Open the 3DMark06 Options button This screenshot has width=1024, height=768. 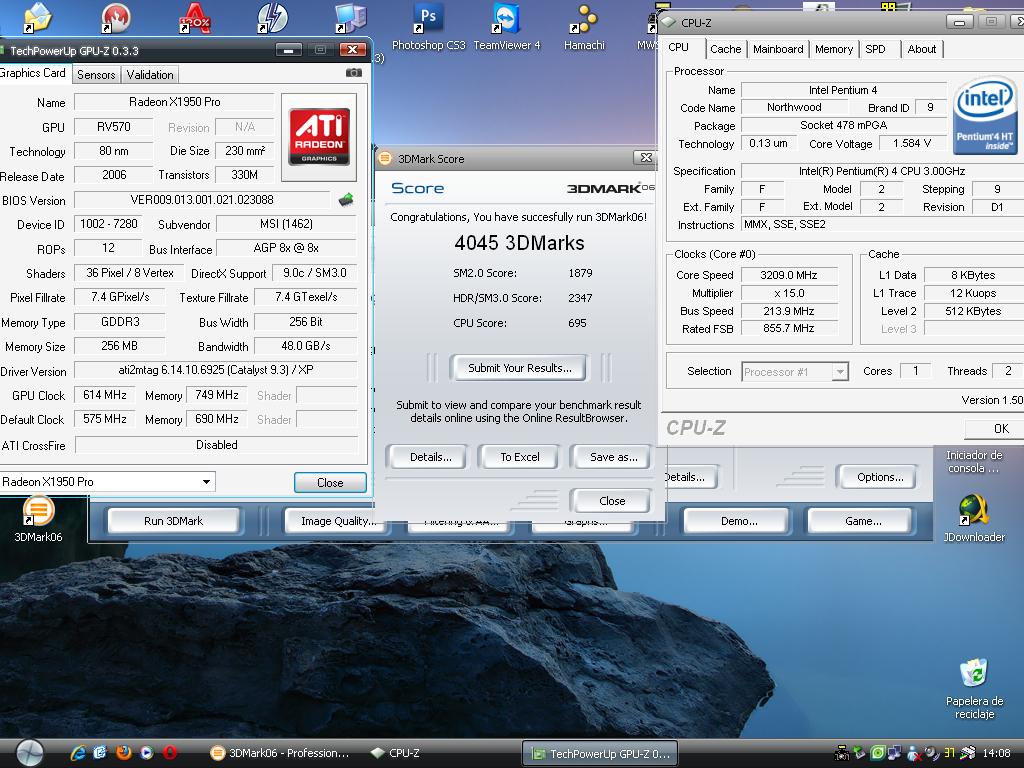880,477
